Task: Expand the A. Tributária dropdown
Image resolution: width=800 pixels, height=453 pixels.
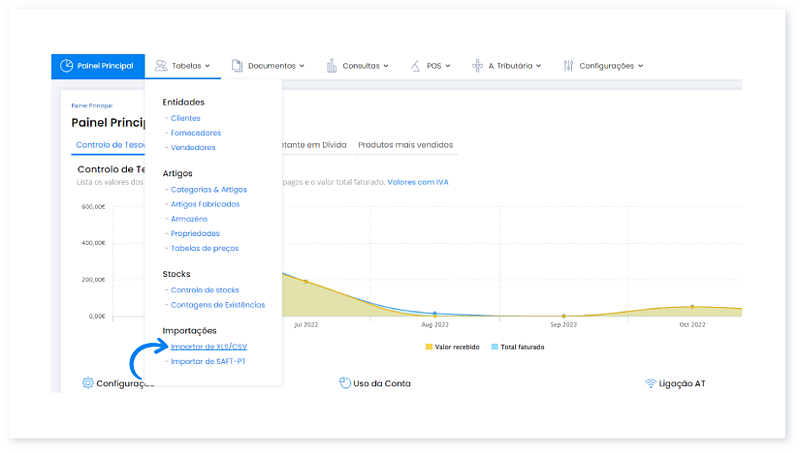Action: [x=538, y=66]
